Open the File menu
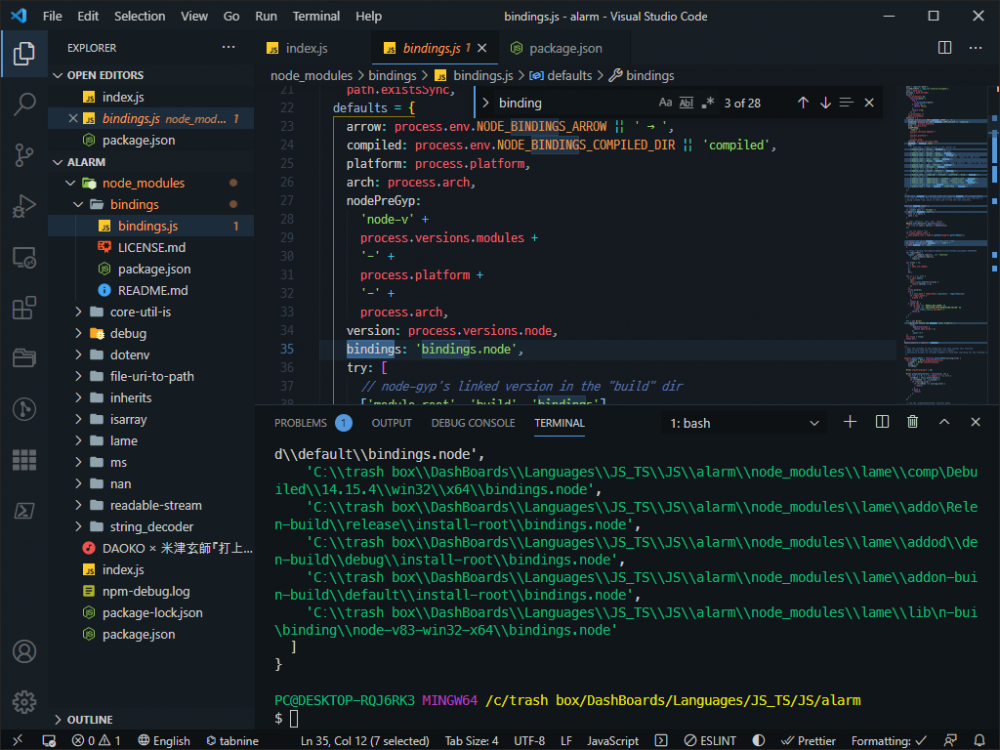 (x=52, y=16)
